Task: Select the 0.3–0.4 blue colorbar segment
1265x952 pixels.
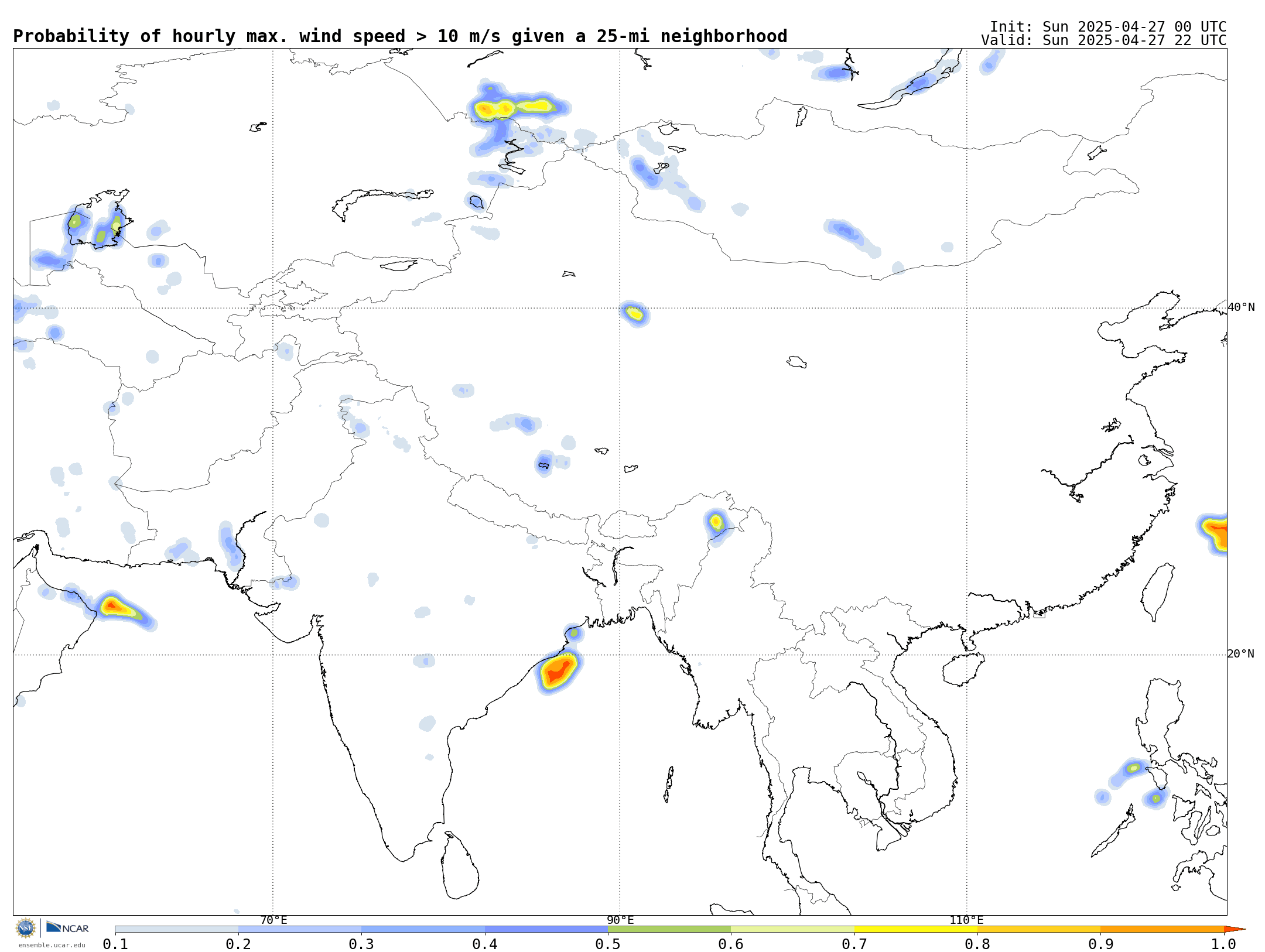Action: point(423,929)
